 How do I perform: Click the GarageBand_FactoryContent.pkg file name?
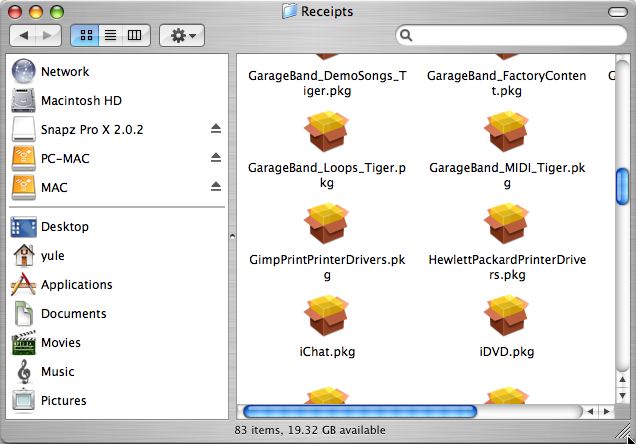[x=507, y=83]
